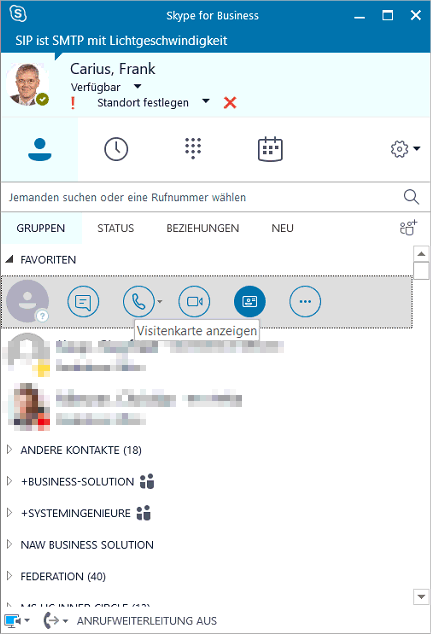The width and height of the screenshot is (431, 634).
Task: Maximize the Skype for Business window
Action: pos(388,15)
